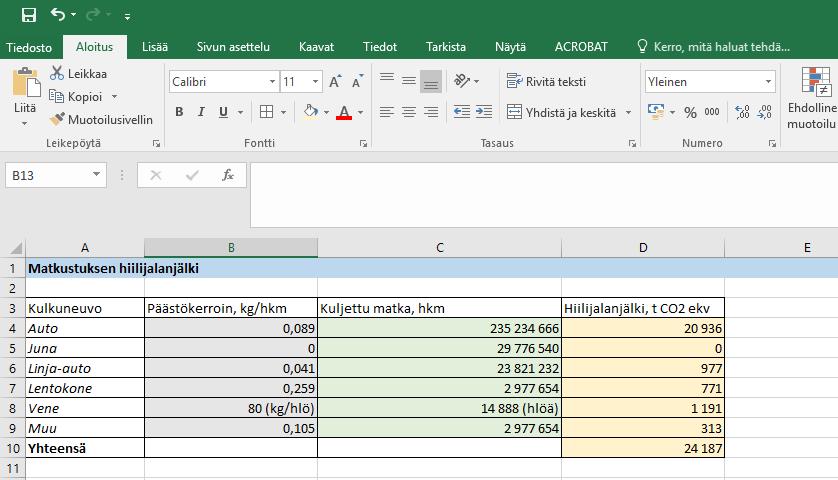Viewport: 838px width, 480px height.
Task: Expand the borders dropdown arrow
Action: click(283, 112)
